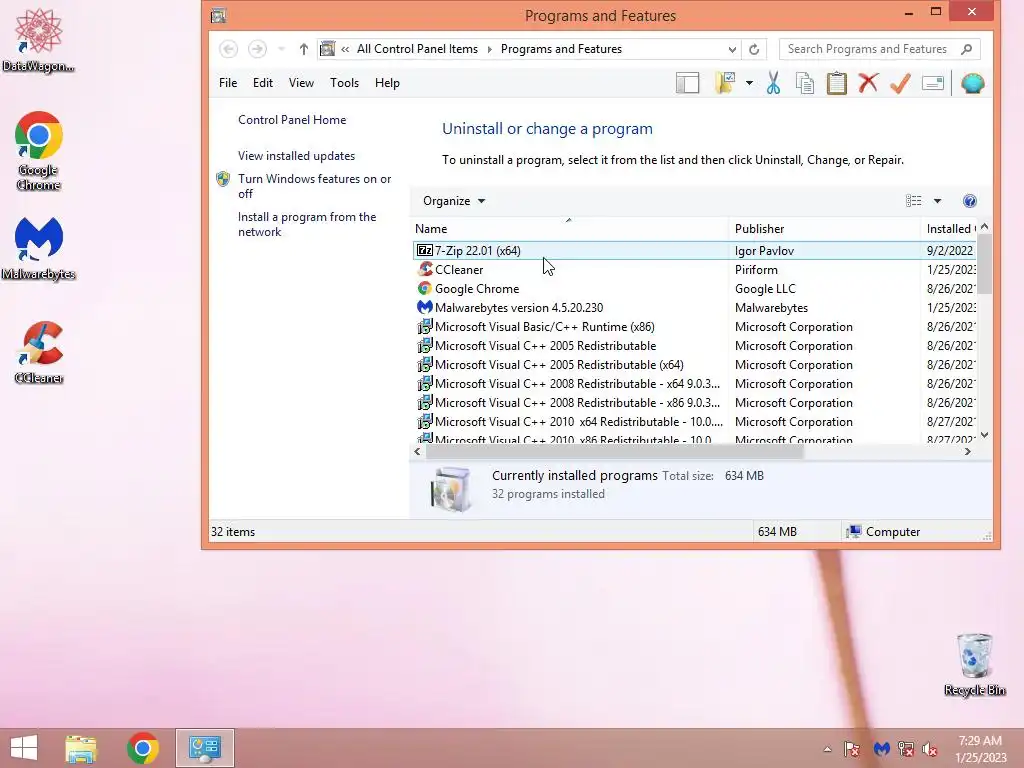Click the folder options icon in the toolbar
This screenshot has width=1024, height=768.
[x=725, y=83]
